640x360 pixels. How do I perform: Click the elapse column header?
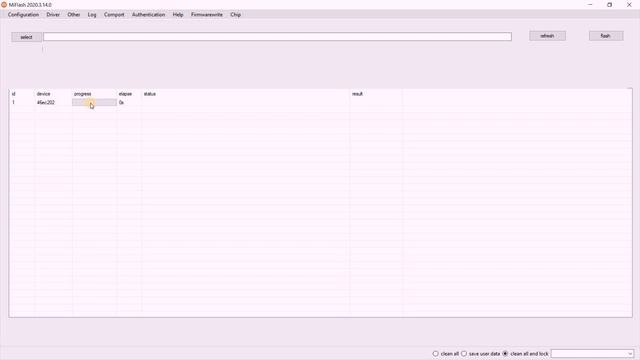(125, 94)
